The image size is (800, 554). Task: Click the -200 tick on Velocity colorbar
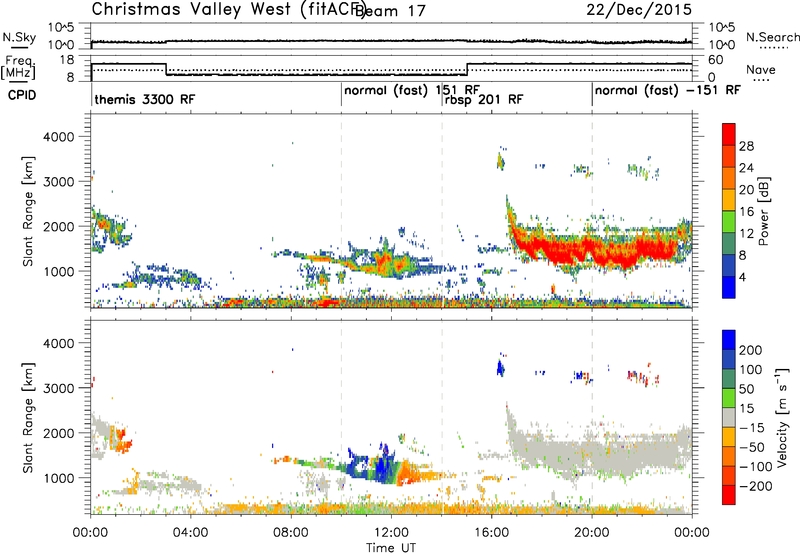[755, 486]
